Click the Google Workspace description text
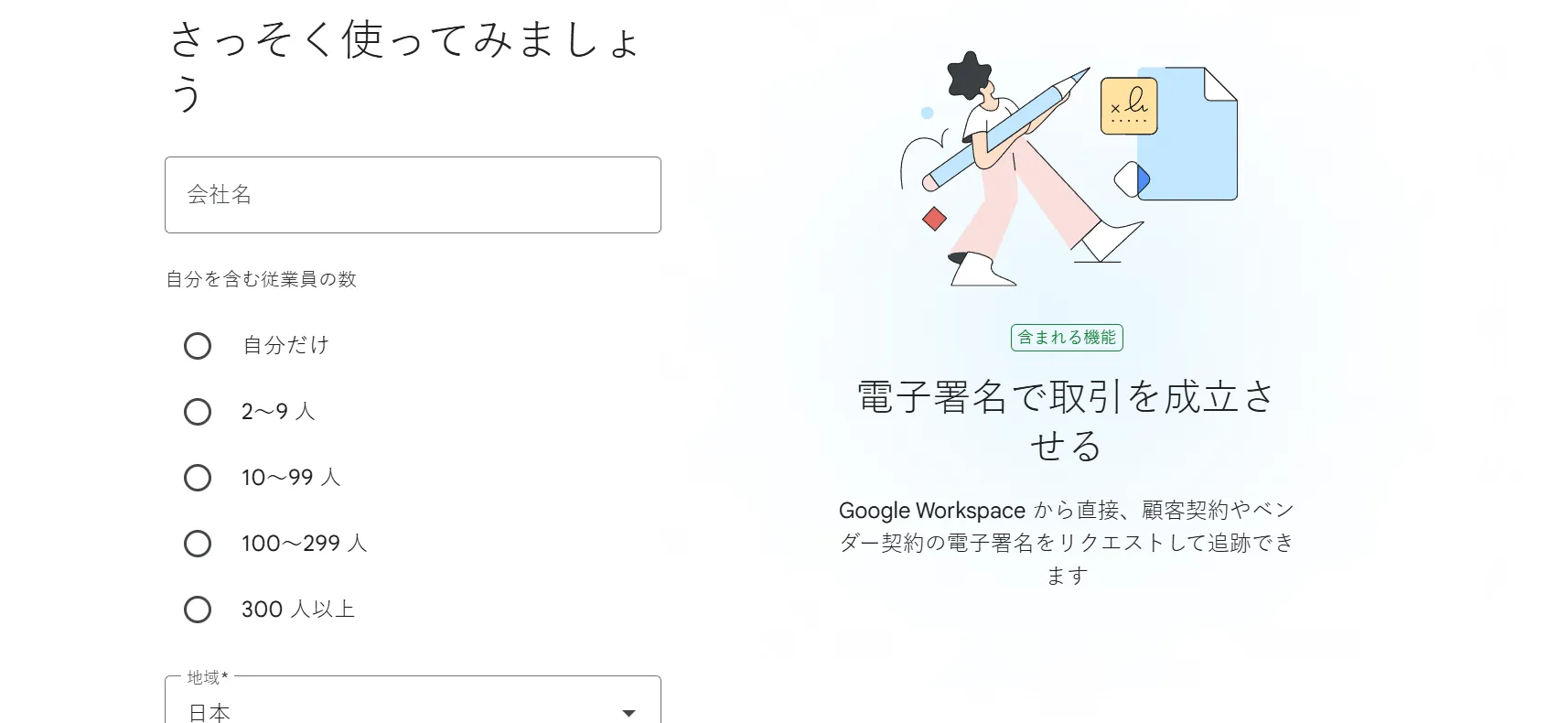The height and width of the screenshot is (723, 1568). point(1067,543)
